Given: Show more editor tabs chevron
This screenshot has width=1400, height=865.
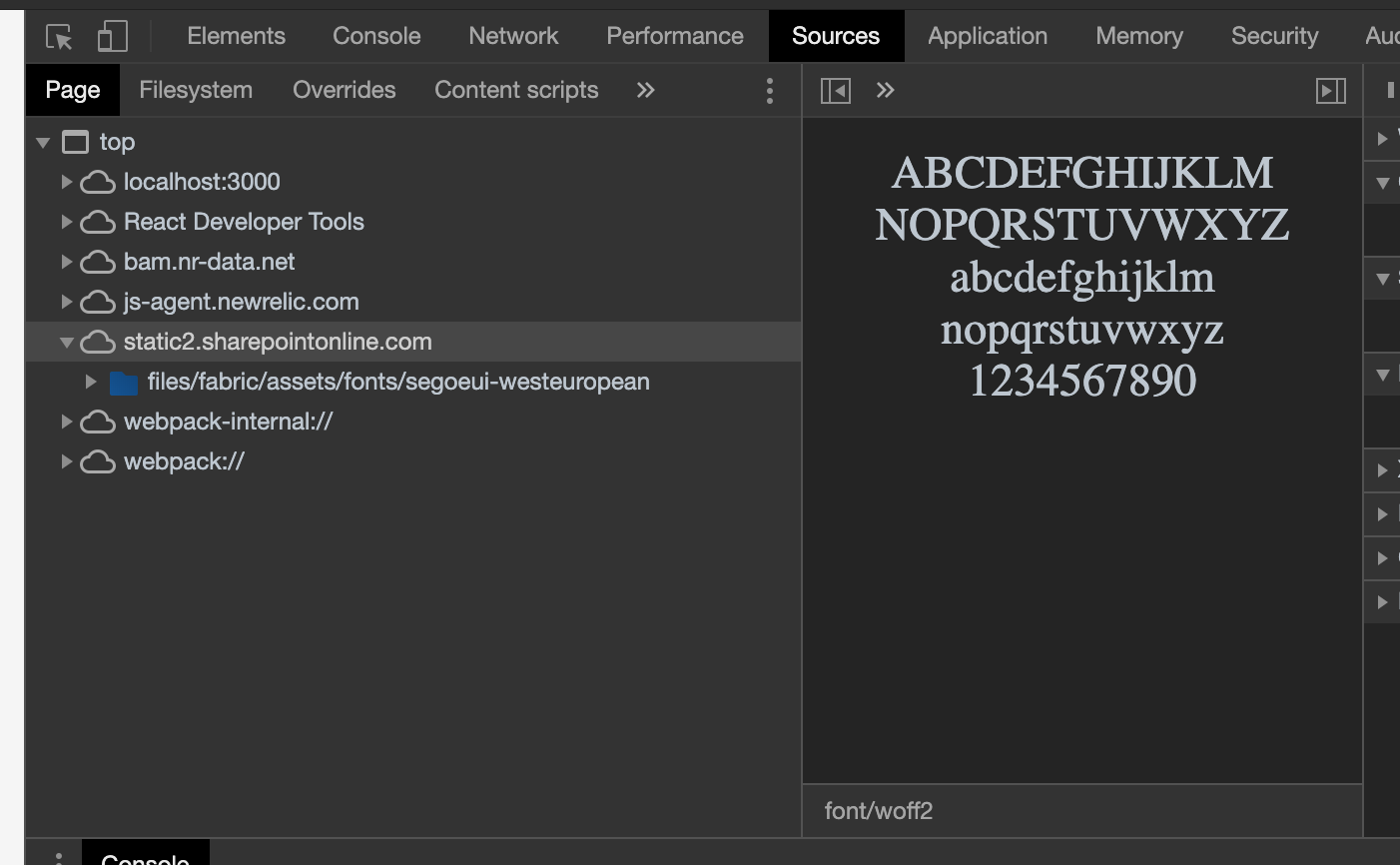Looking at the screenshot, I should click(885, 90).
